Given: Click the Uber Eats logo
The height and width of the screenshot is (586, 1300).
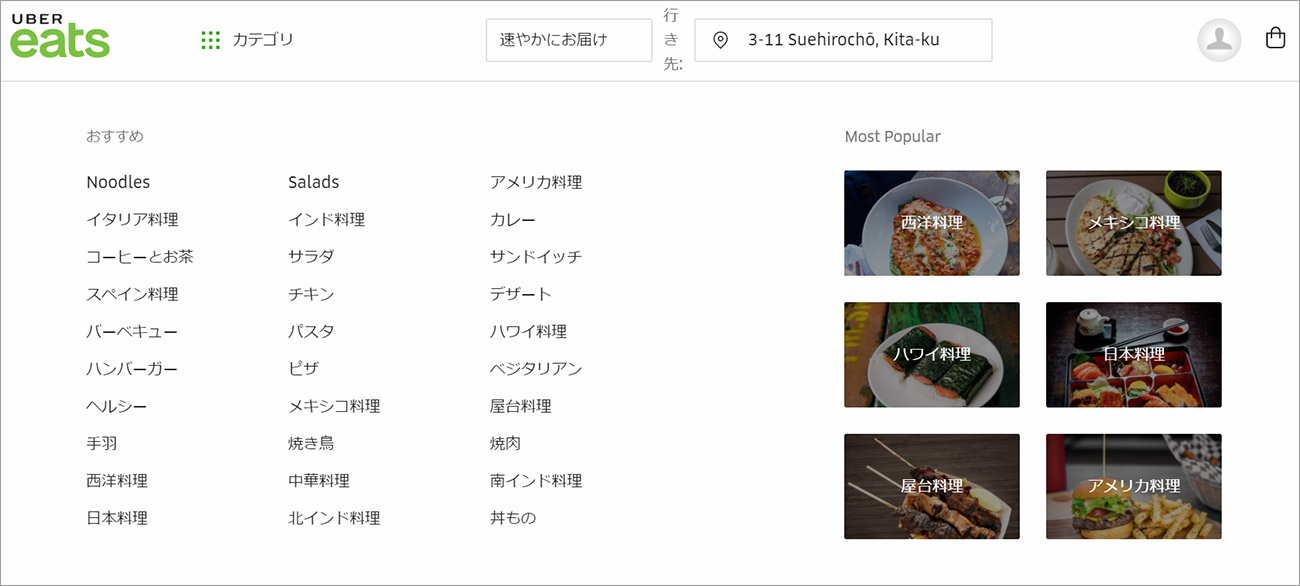Looking at the screenshot, I should click(60, 36).
